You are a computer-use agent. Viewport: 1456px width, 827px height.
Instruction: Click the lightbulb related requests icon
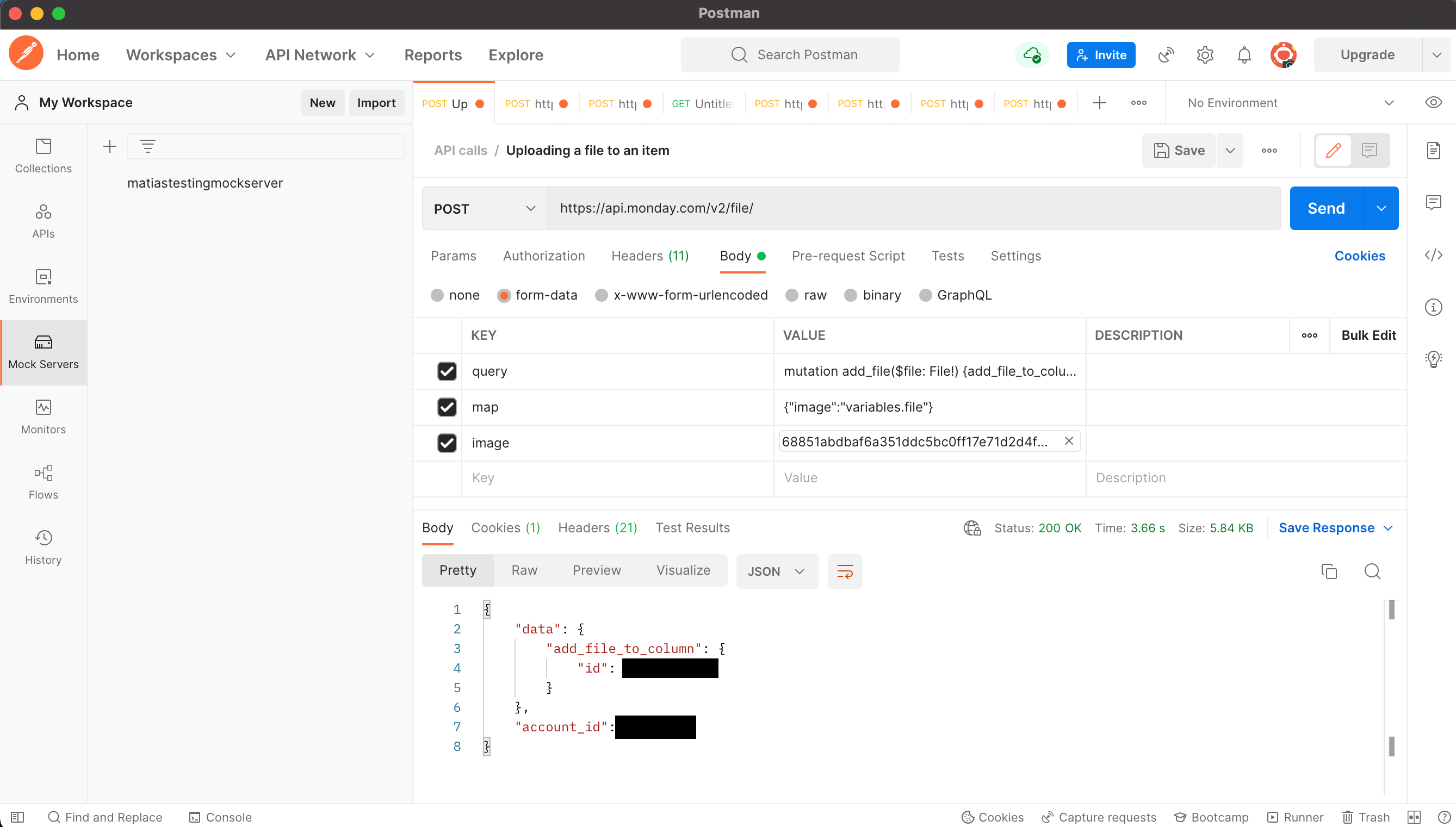(1433, 358)
